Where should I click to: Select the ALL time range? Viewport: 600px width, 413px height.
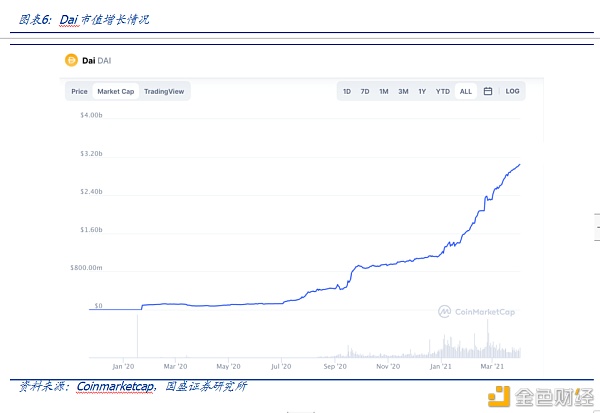point(466,91)
